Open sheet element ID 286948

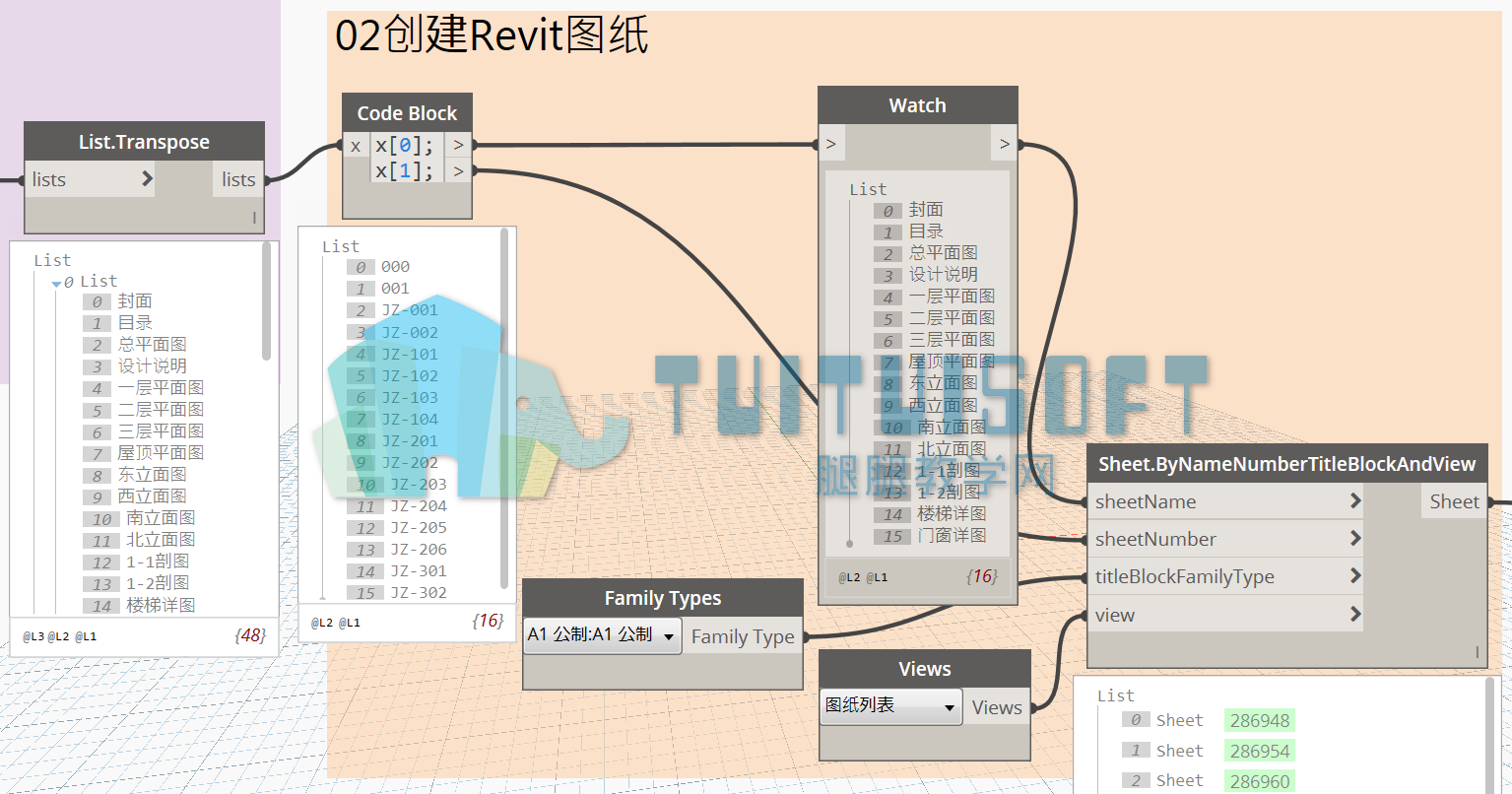click(1260, 720)
